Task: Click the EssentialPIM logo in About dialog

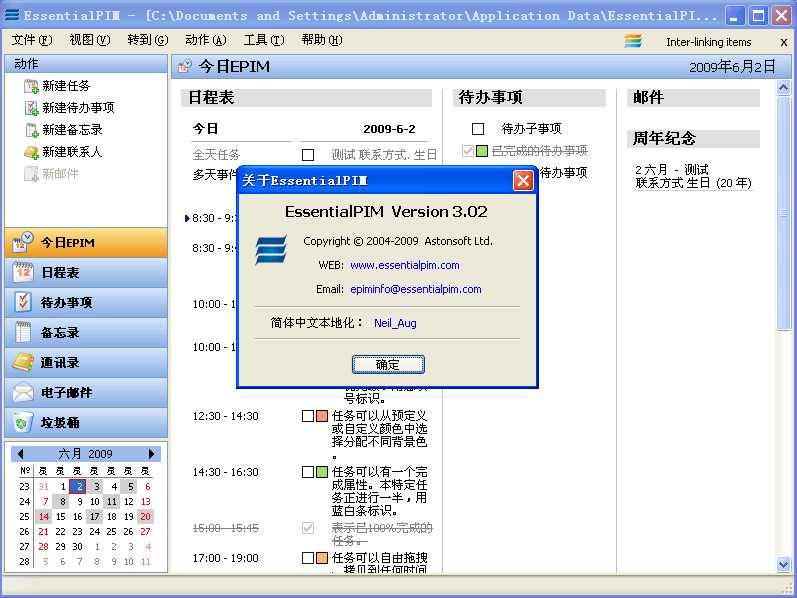Action: 271,249
